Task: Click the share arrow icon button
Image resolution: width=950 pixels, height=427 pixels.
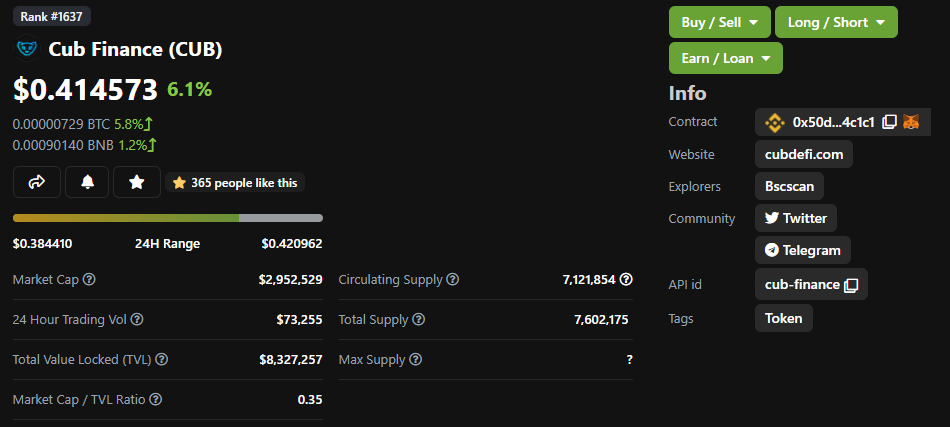Action: tap(37, 182)
